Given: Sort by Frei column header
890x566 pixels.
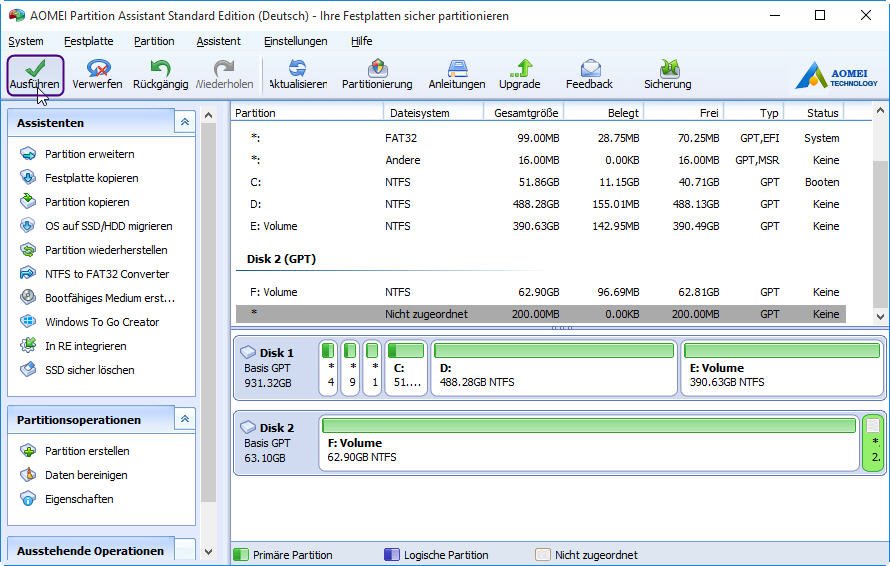Looking at the screenshot, I should coord(684,113).
